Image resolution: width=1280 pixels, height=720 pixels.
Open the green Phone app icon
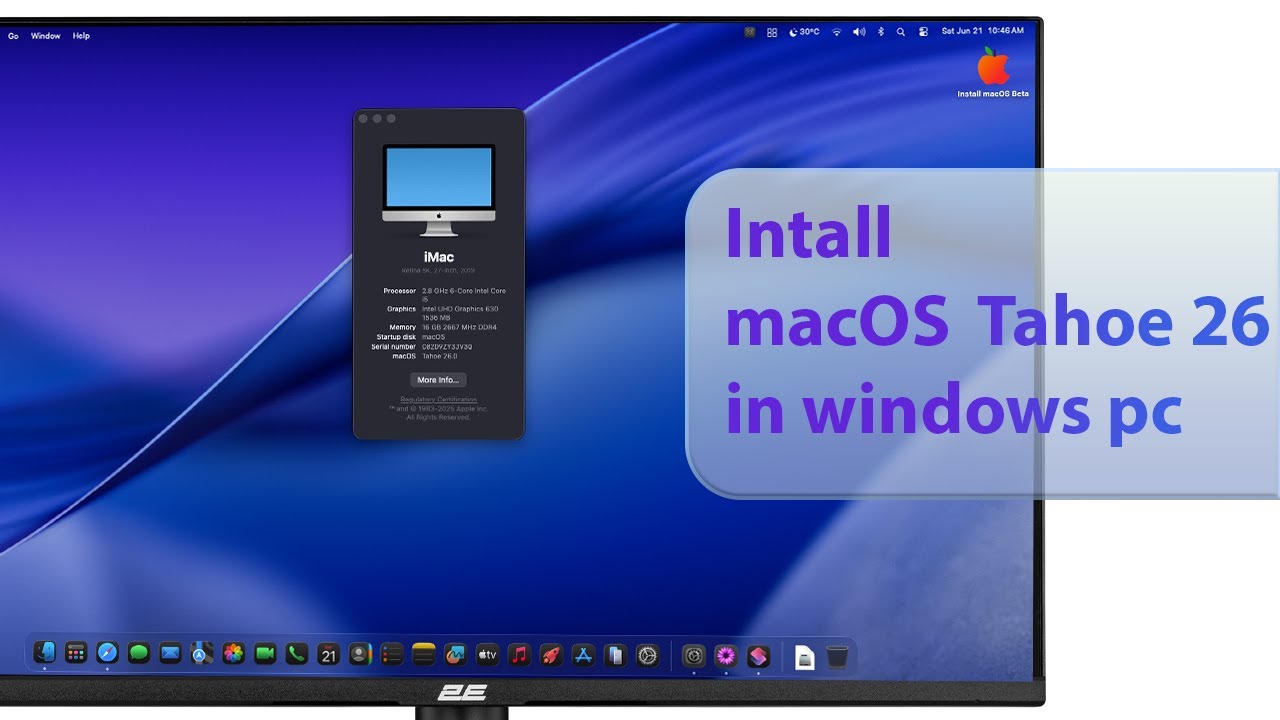click(296, 654)
